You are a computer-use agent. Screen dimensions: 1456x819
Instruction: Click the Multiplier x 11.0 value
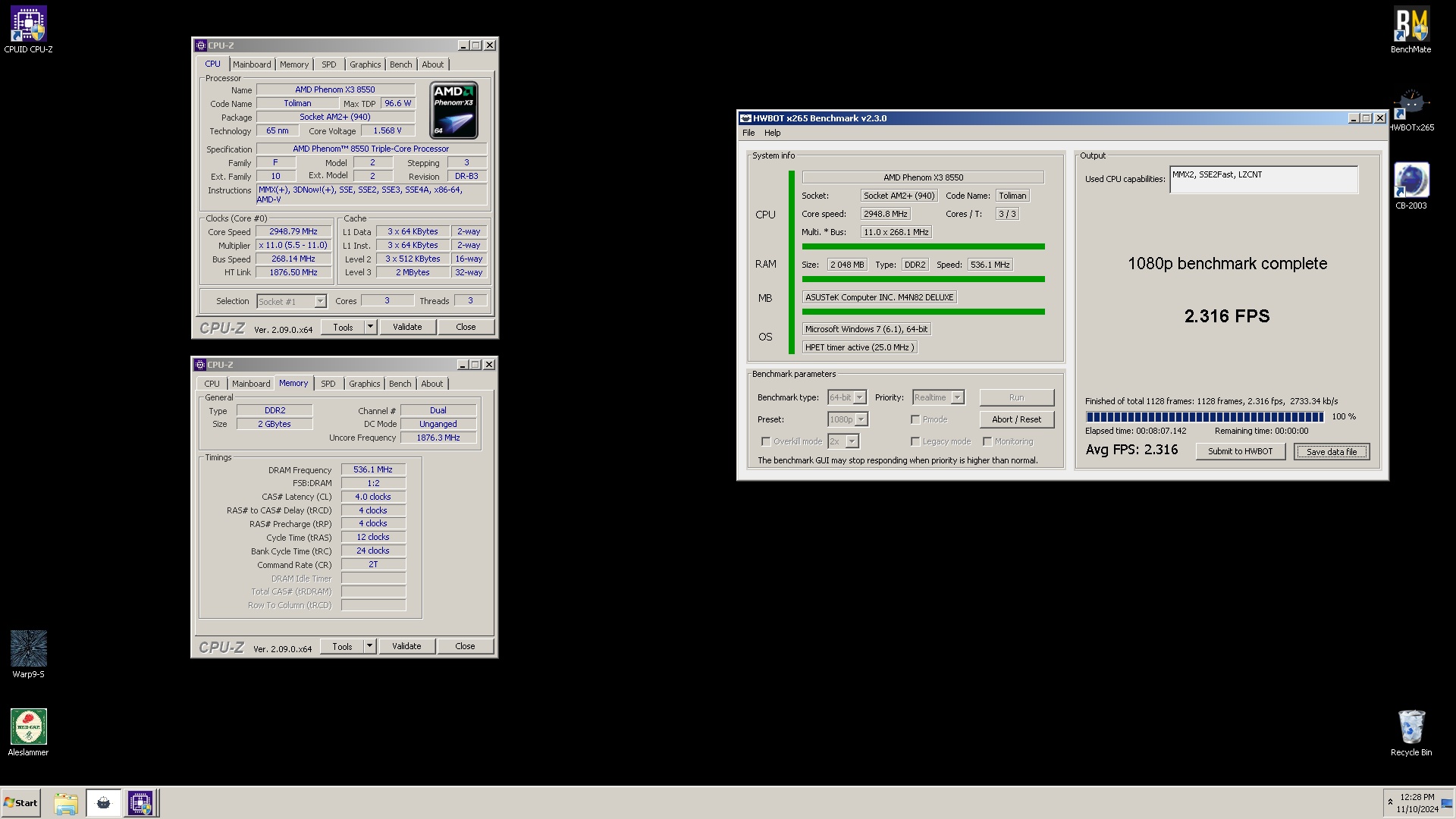point(293,246)
